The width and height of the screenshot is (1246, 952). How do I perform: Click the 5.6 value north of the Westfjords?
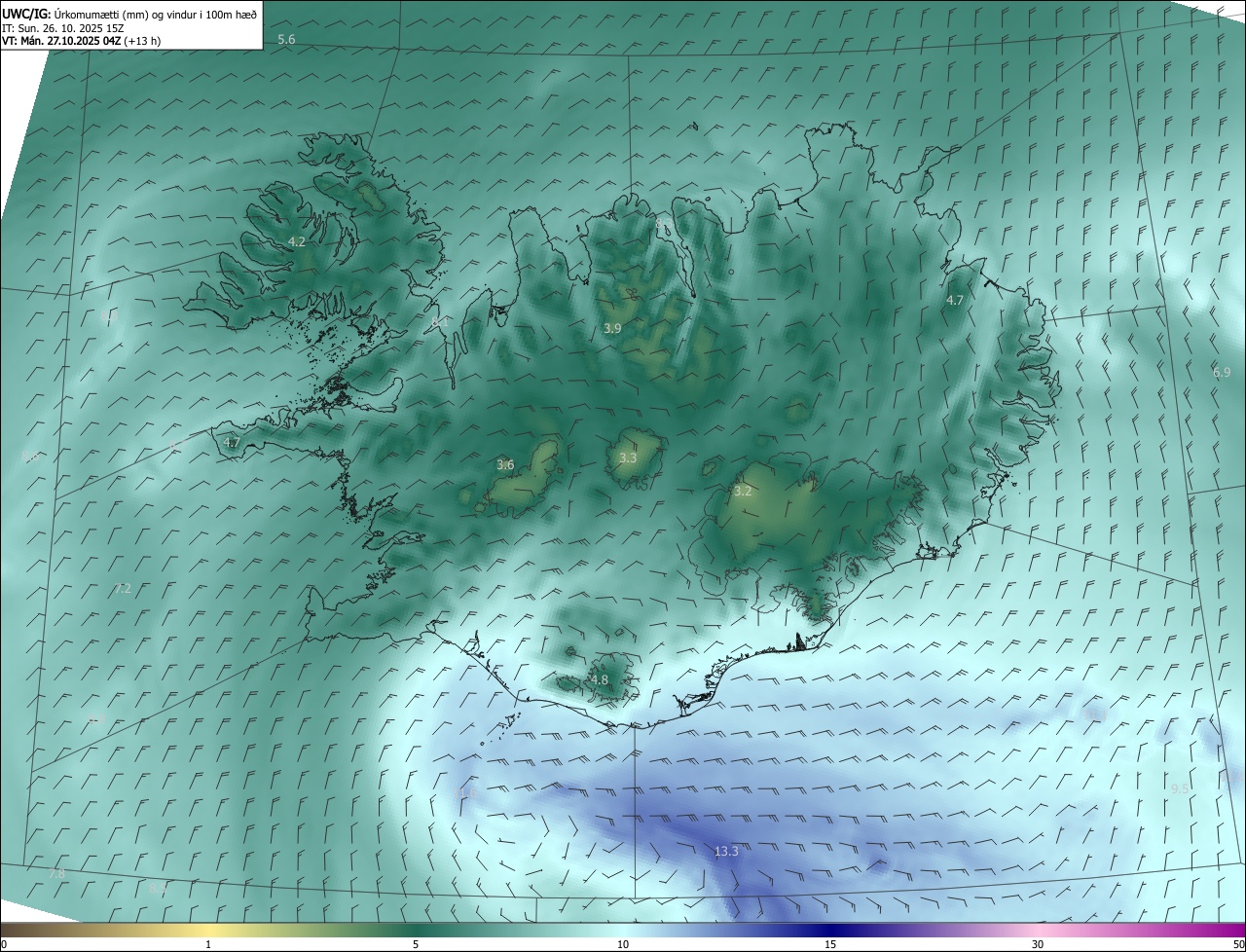(x=286, y=39)
